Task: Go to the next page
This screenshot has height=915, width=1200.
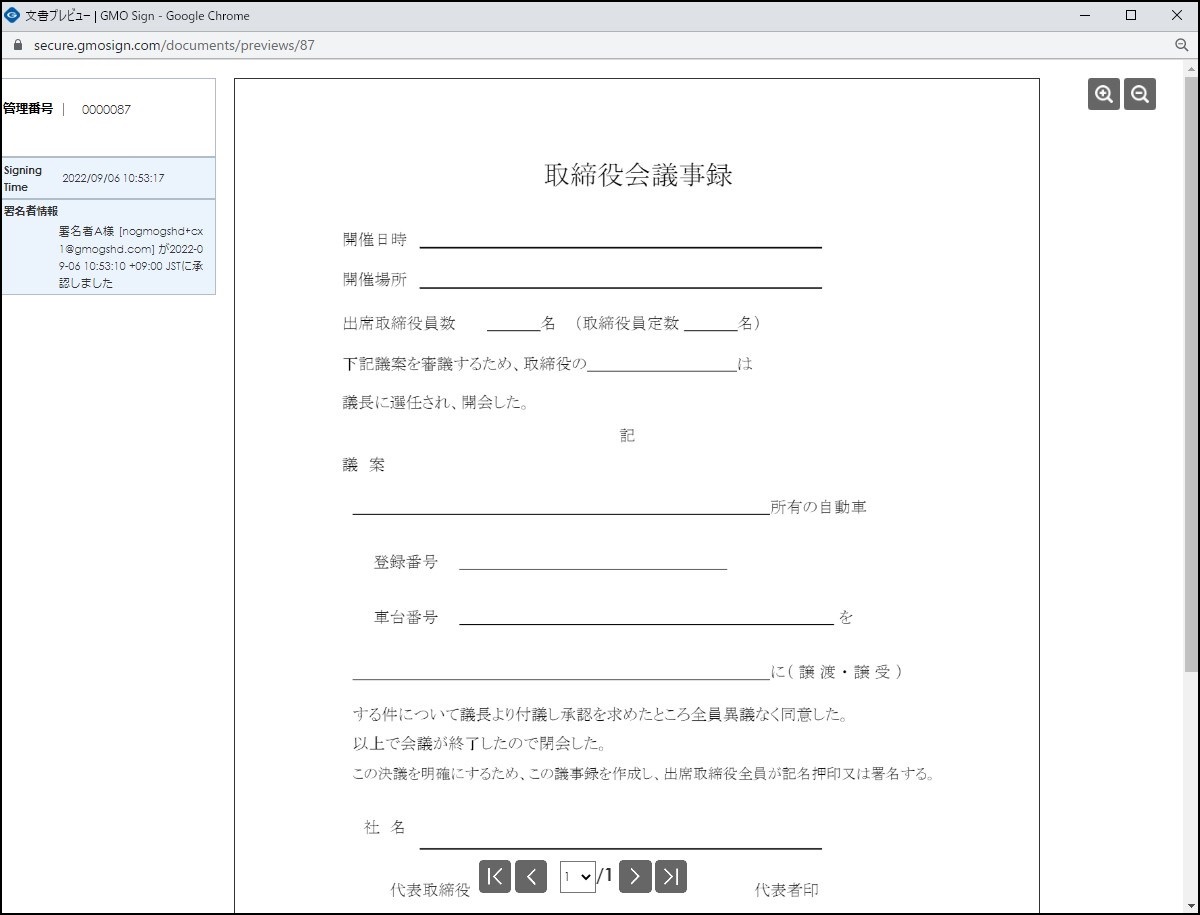Action: click(x=635, y=876)
